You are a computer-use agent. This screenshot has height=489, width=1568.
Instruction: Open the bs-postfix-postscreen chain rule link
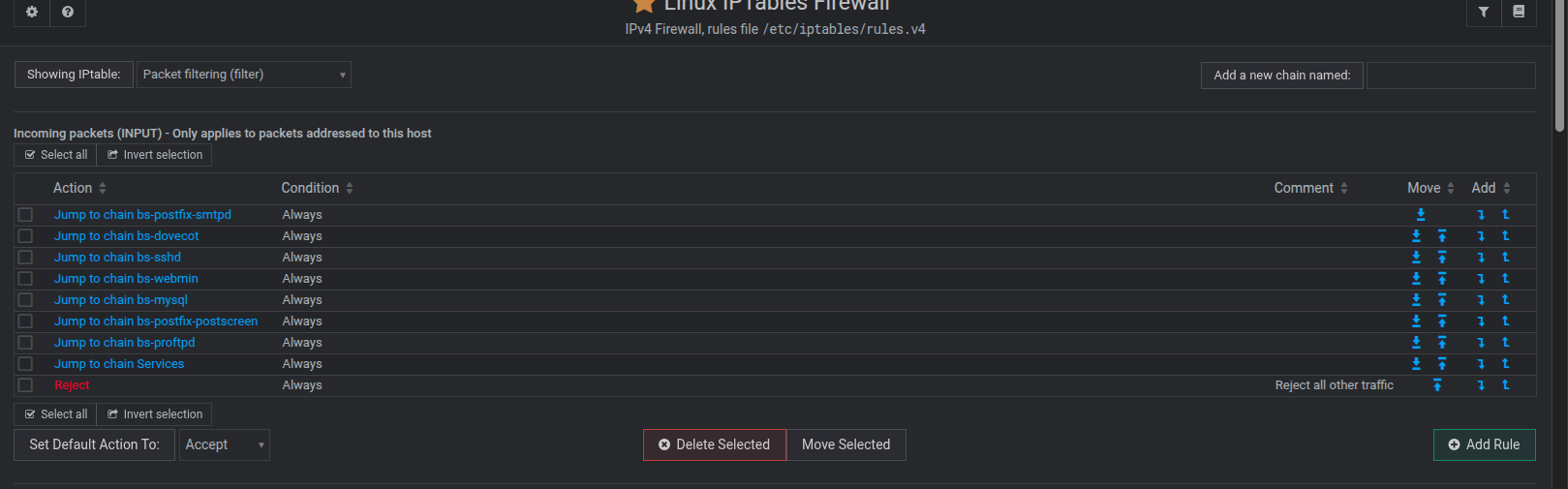[x=156, y=321]
